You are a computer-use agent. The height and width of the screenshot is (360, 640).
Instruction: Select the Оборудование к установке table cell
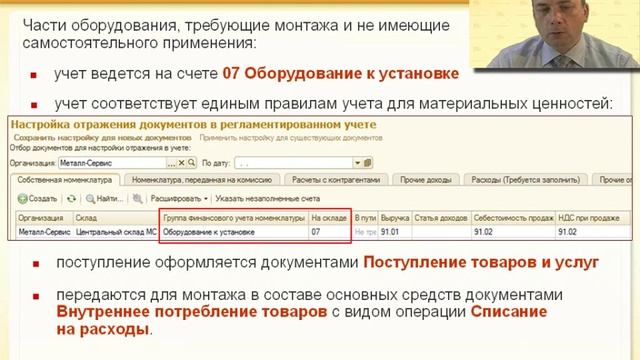coord(234,232)
